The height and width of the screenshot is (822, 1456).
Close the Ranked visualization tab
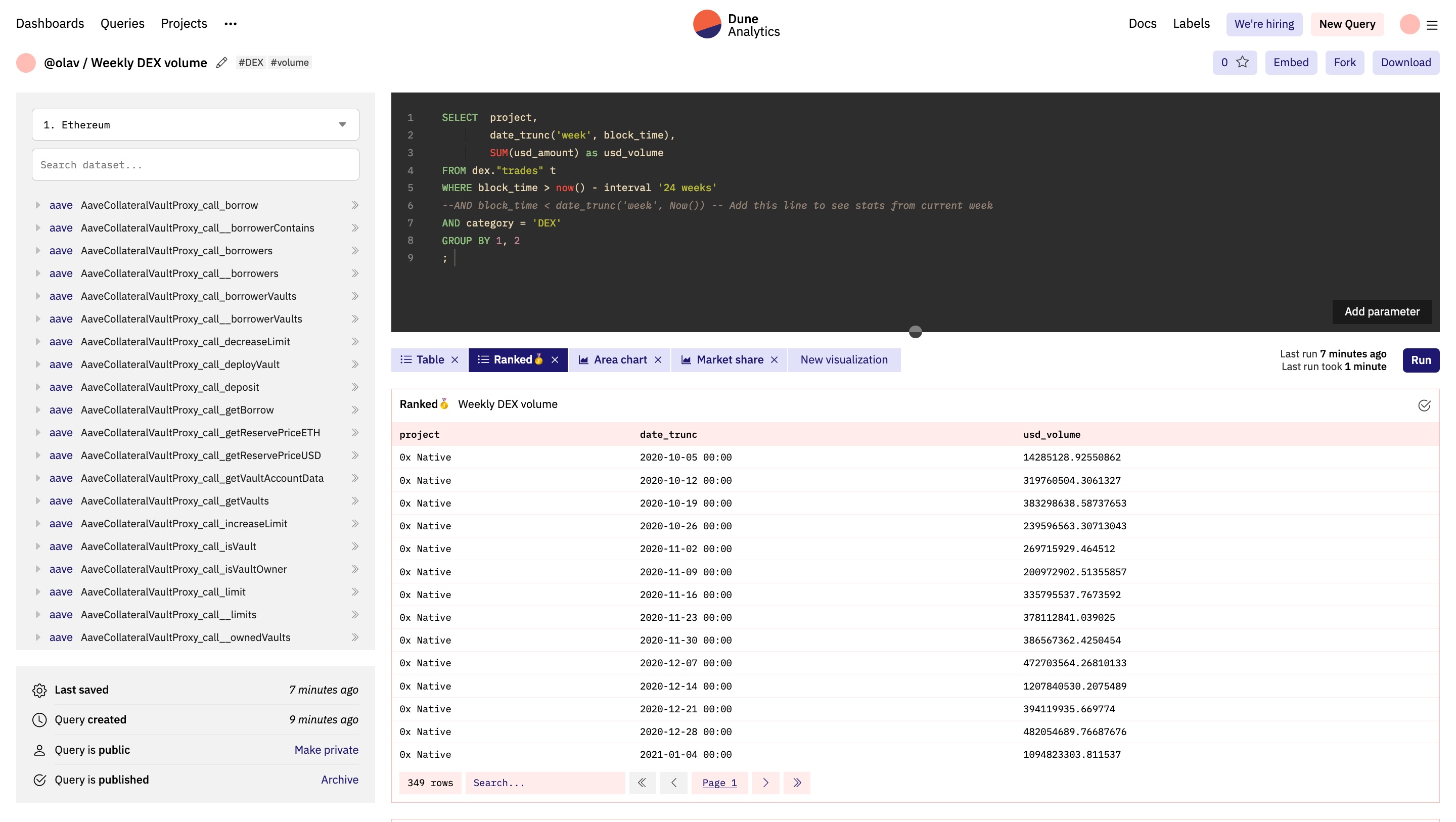tap(555, 360)
